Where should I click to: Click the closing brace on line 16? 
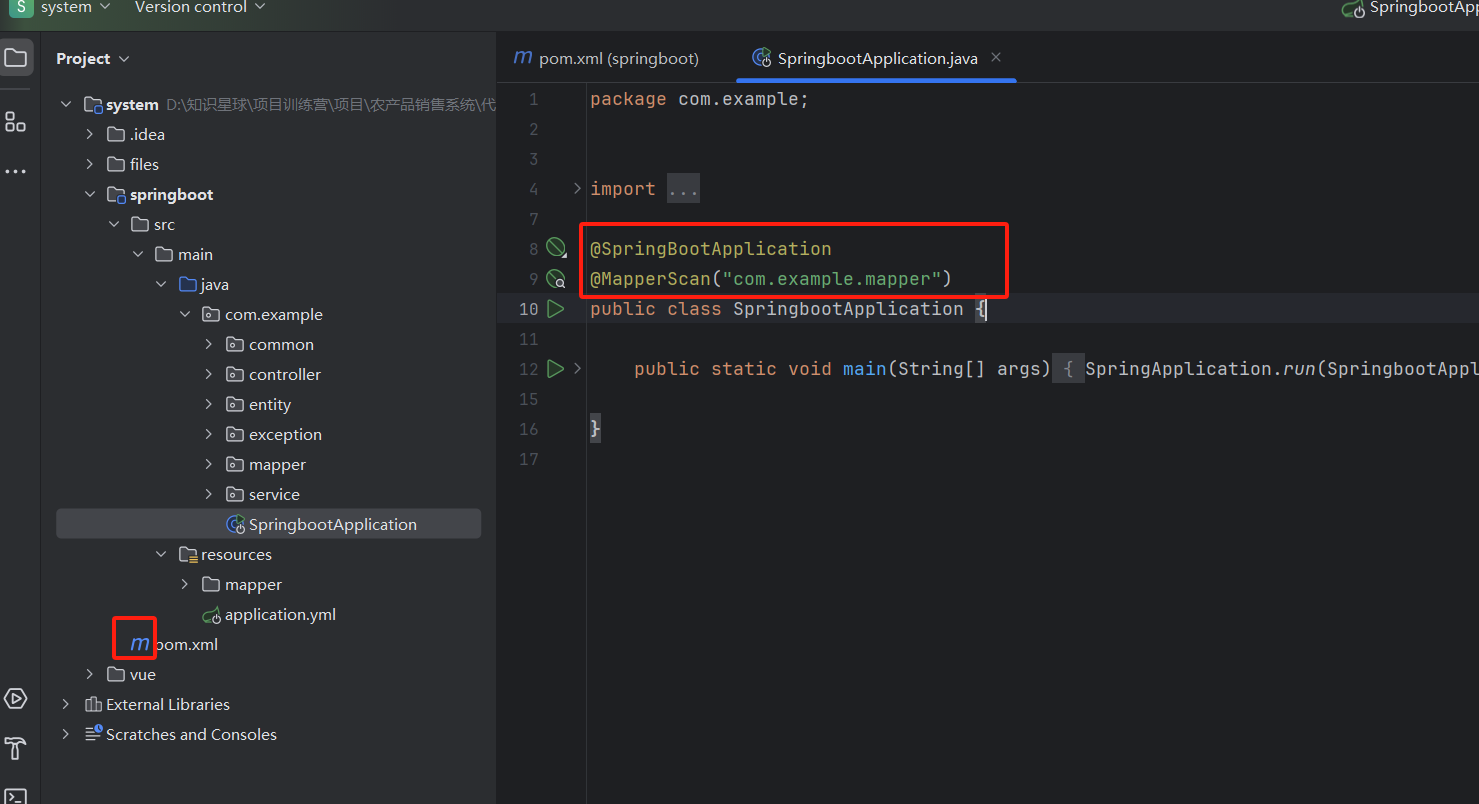click(595, 428)
